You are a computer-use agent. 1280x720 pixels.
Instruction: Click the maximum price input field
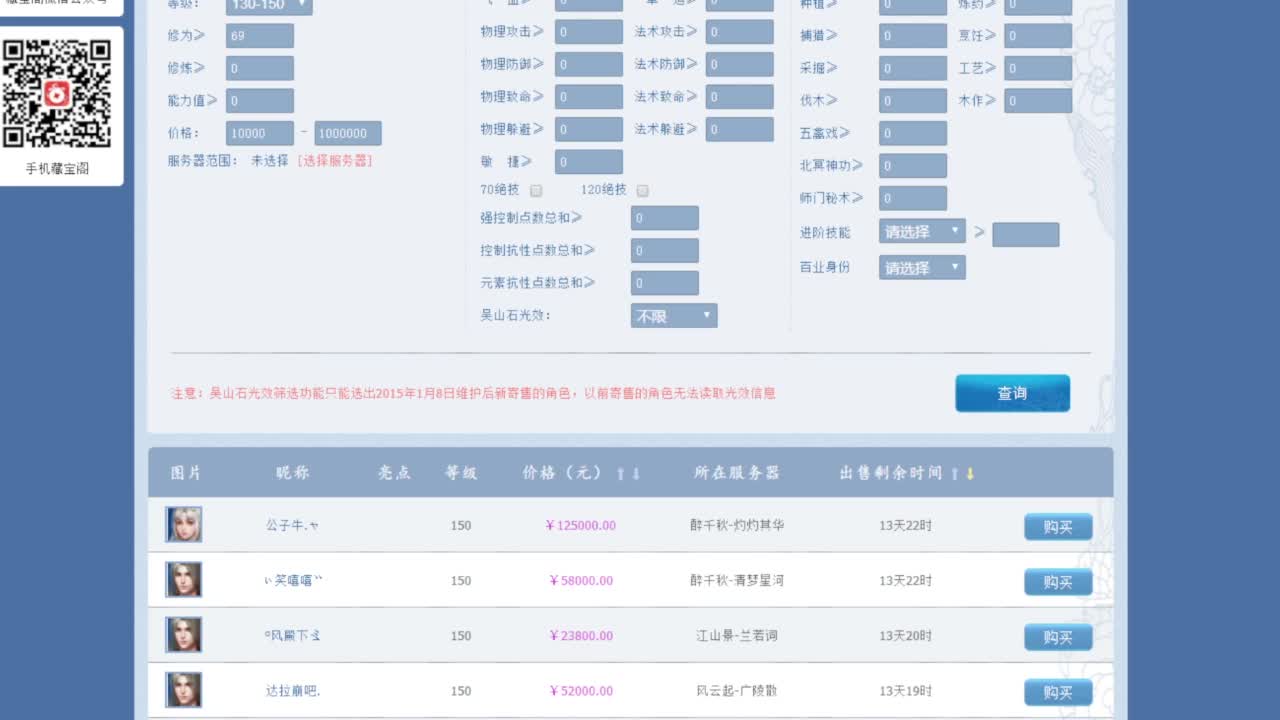click(x=348, y=133)
